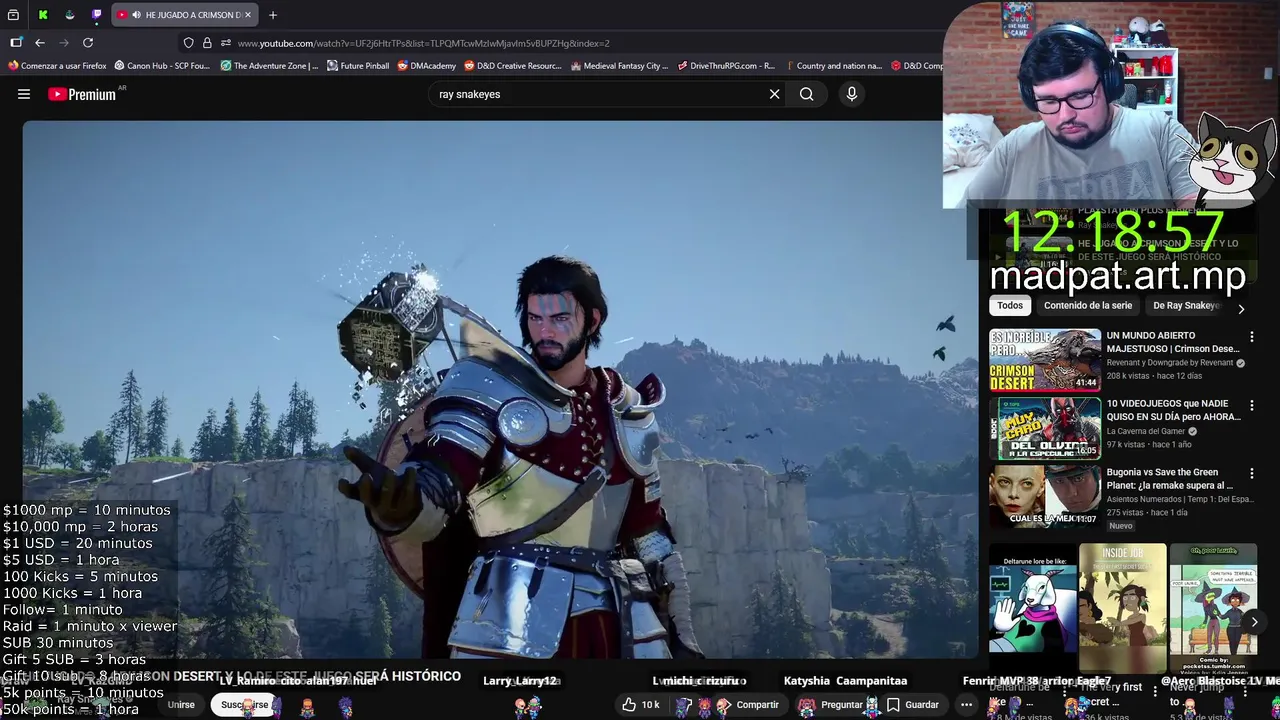The height and width of the screenshot is (720, 1280).
Task: Like the video (10 k)
Action: pos(640,705)
